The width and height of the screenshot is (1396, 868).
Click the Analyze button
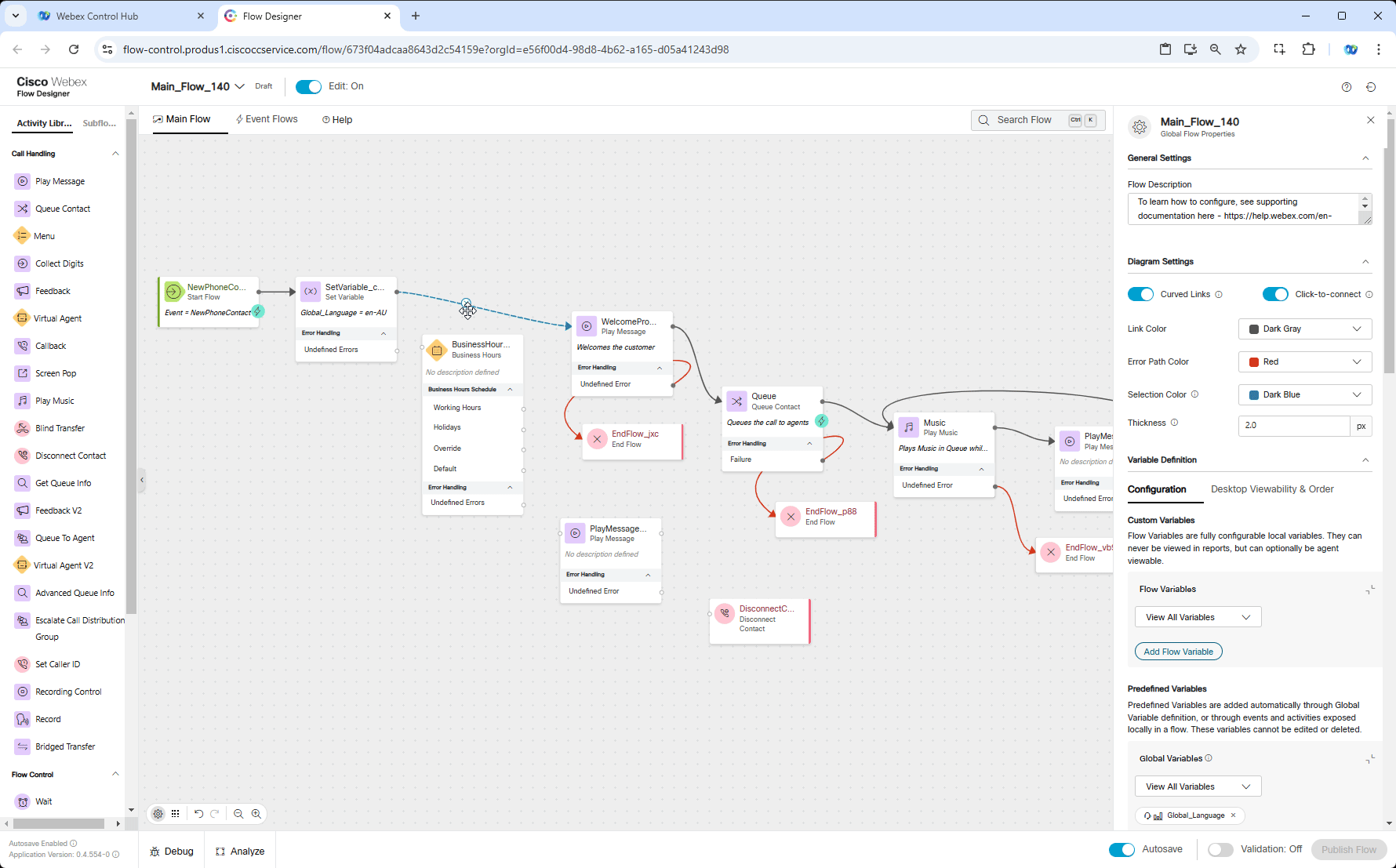240,852
